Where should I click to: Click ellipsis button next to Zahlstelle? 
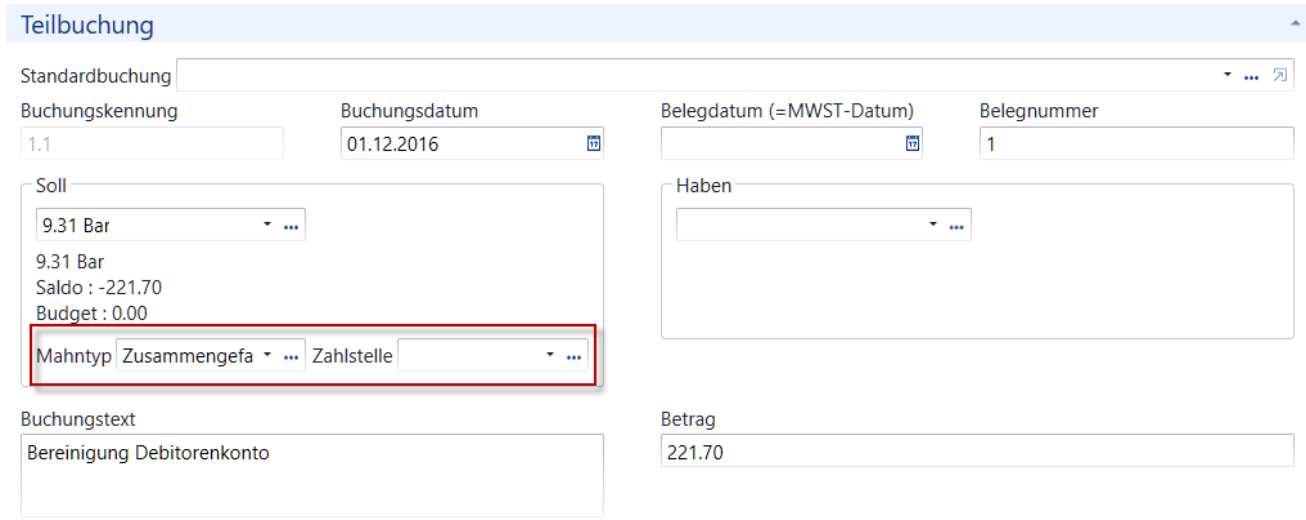[574, 356]
